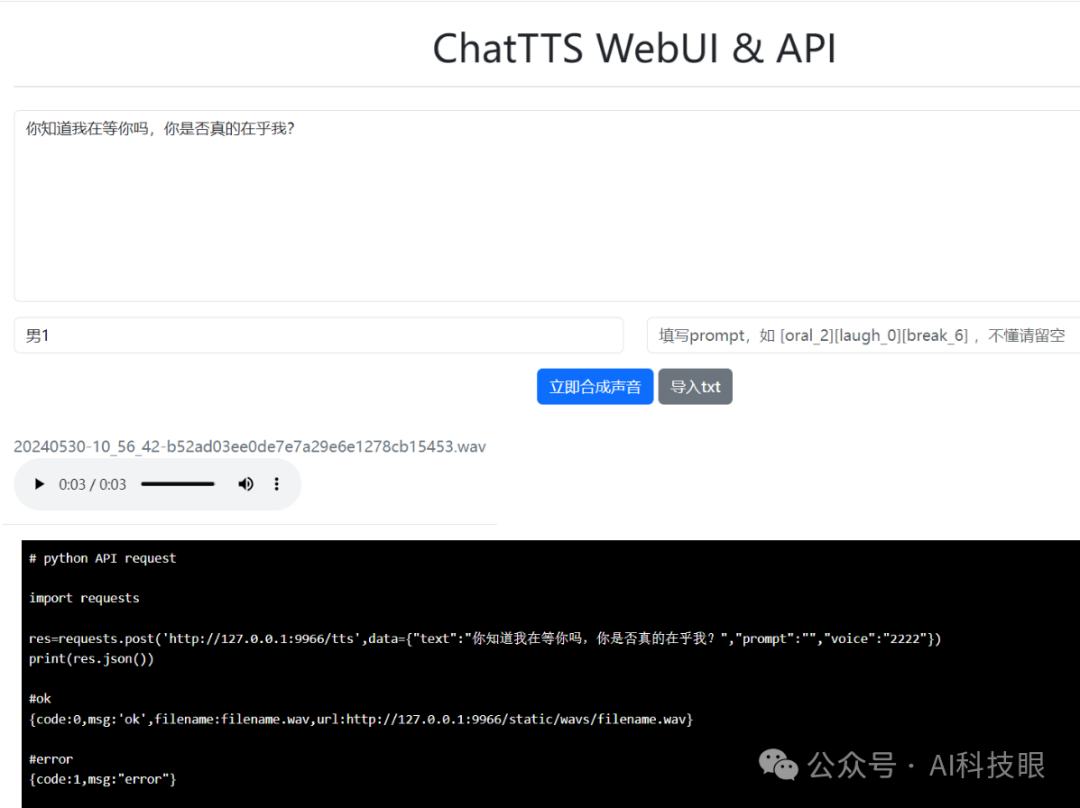Screen dimensions: 1080x808
Task: Open the 男1 voice selection dropdown
Action: pos(318,336)
